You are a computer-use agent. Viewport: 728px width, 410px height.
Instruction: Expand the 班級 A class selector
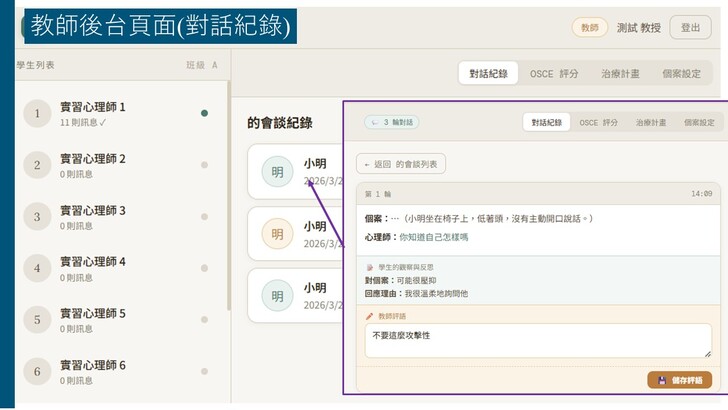pos(201,65)
